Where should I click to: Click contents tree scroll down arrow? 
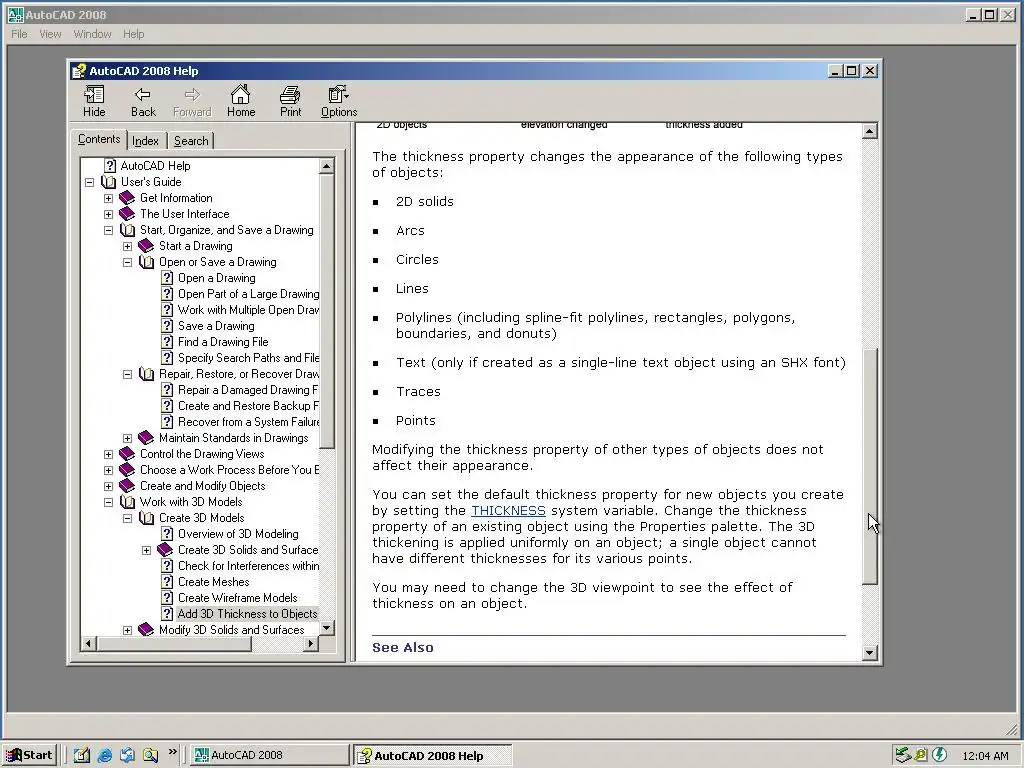pos(327,628)
